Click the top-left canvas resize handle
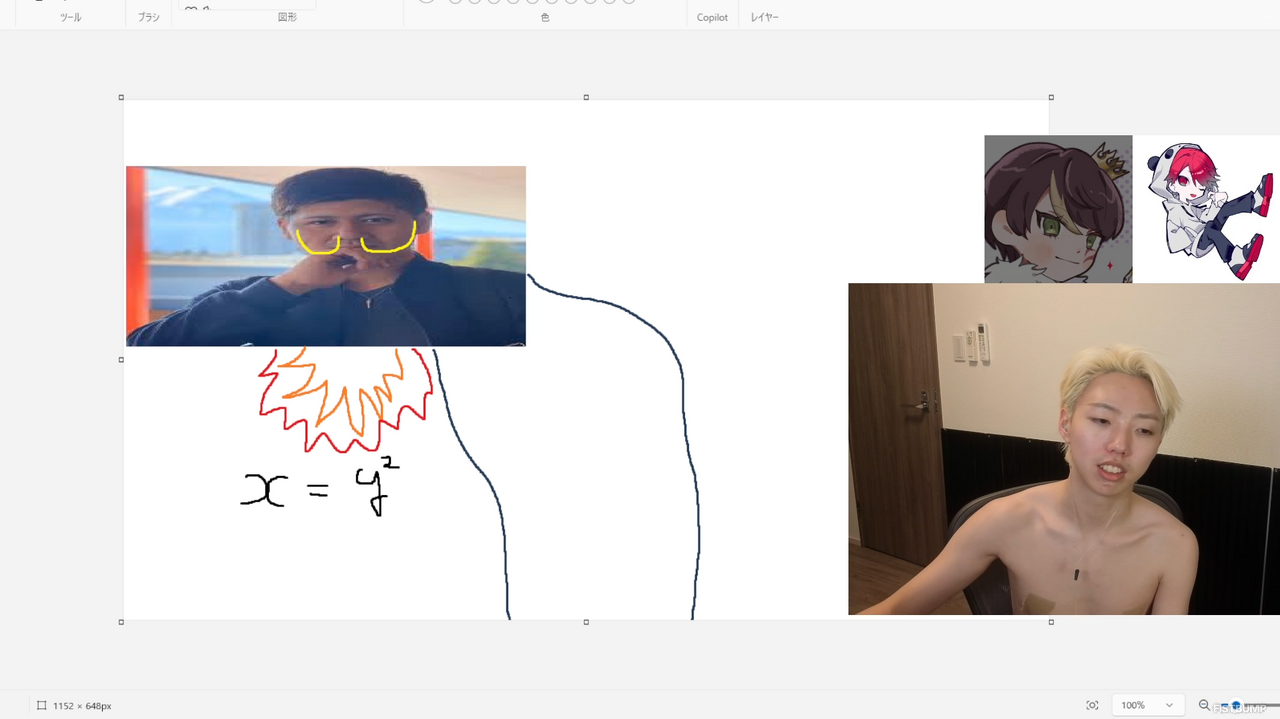Image resolution: width=1280 pixels, height=719 pixels. [121, 98]
